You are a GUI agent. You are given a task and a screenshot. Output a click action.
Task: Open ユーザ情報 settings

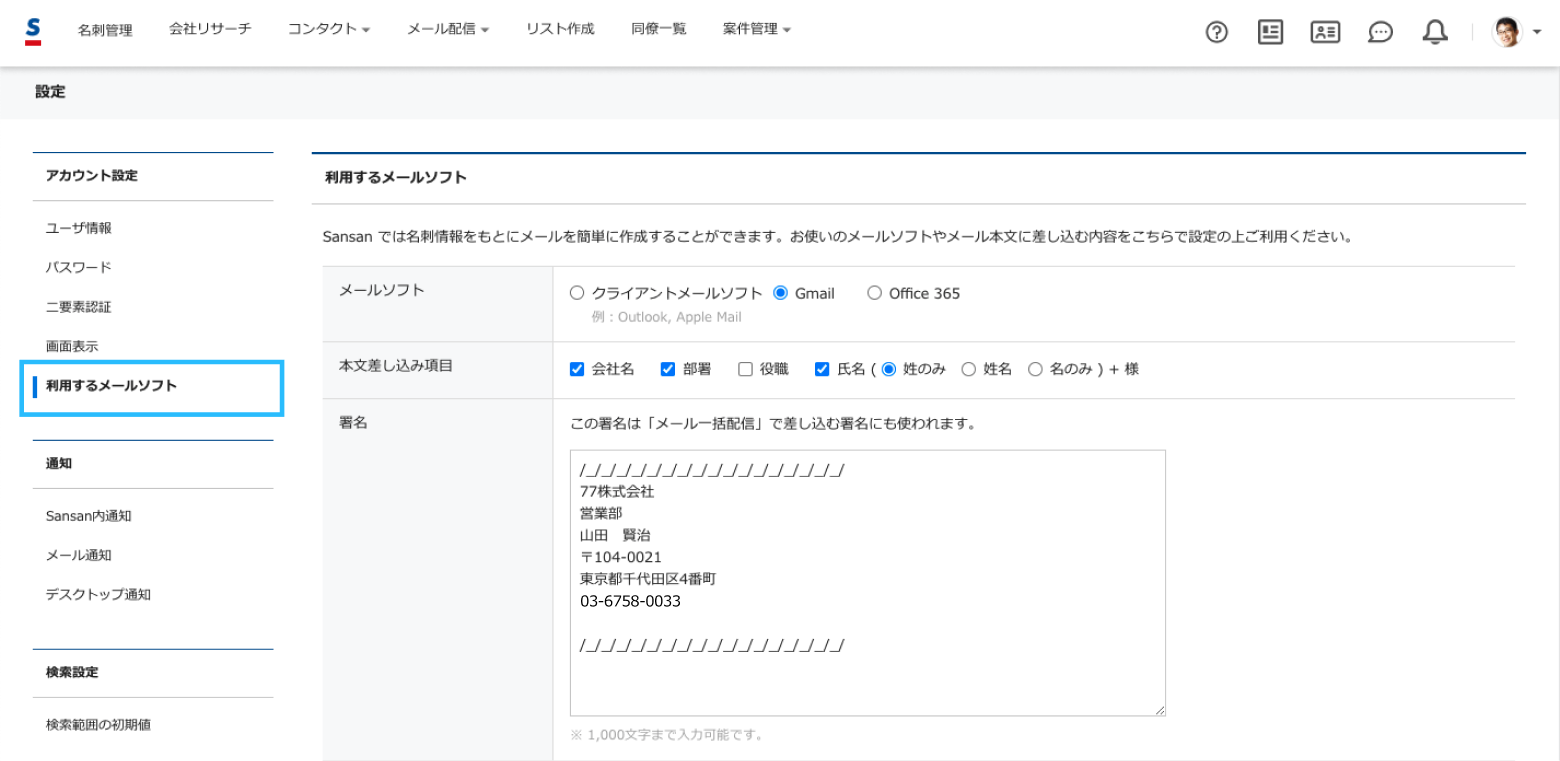[x=79, y=228]
